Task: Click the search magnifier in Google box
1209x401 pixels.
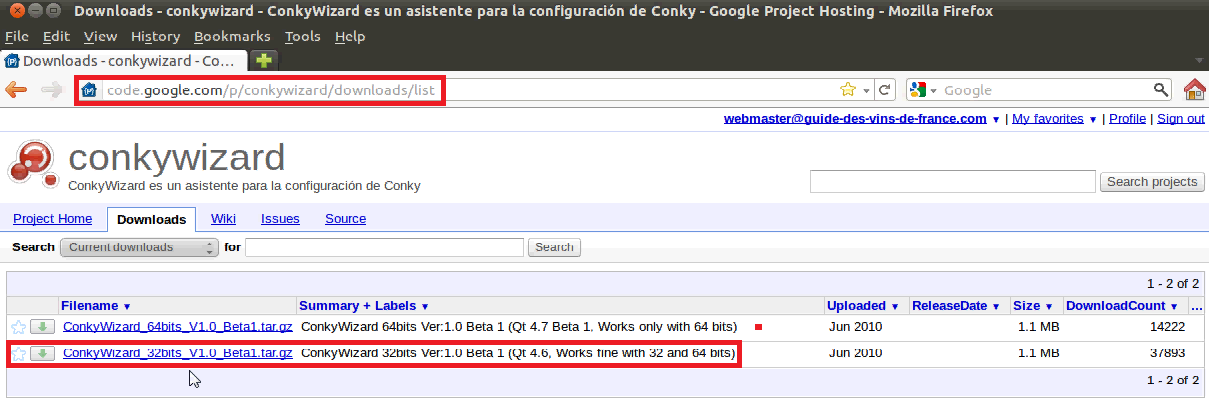Action: tap(1161, 90)
